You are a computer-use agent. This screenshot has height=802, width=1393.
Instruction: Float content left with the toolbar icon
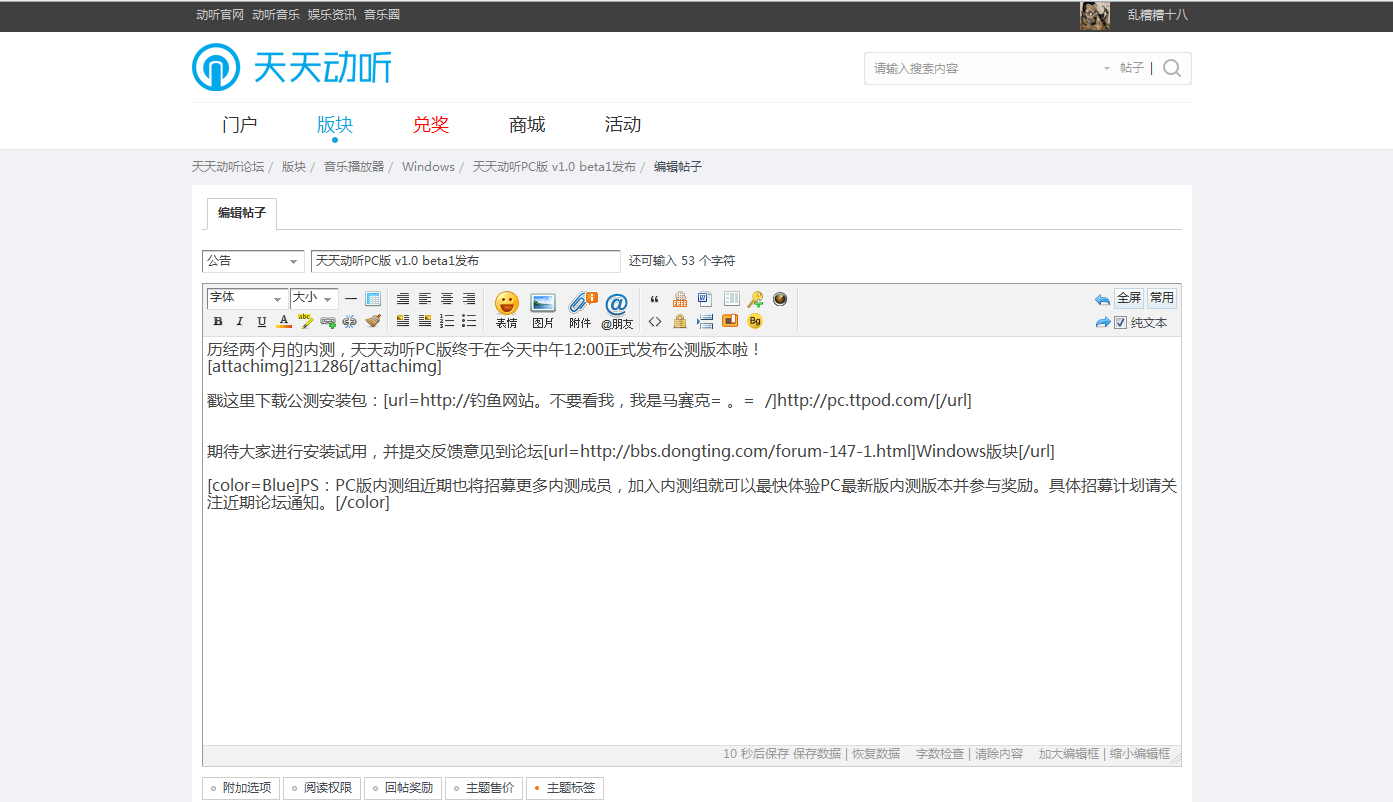click(x=403, y=321)
